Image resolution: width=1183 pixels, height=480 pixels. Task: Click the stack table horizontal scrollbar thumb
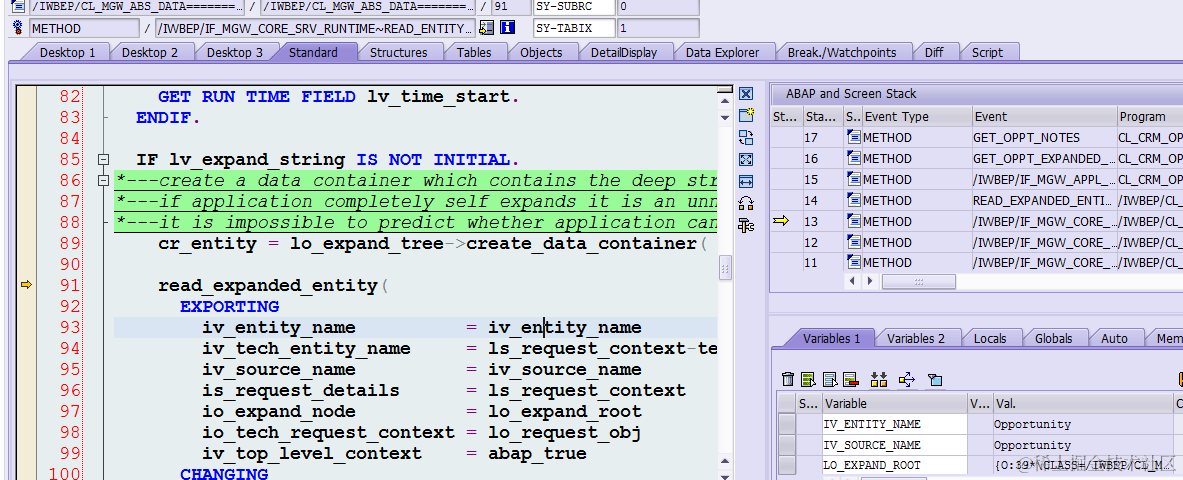[x=918, y=281]
